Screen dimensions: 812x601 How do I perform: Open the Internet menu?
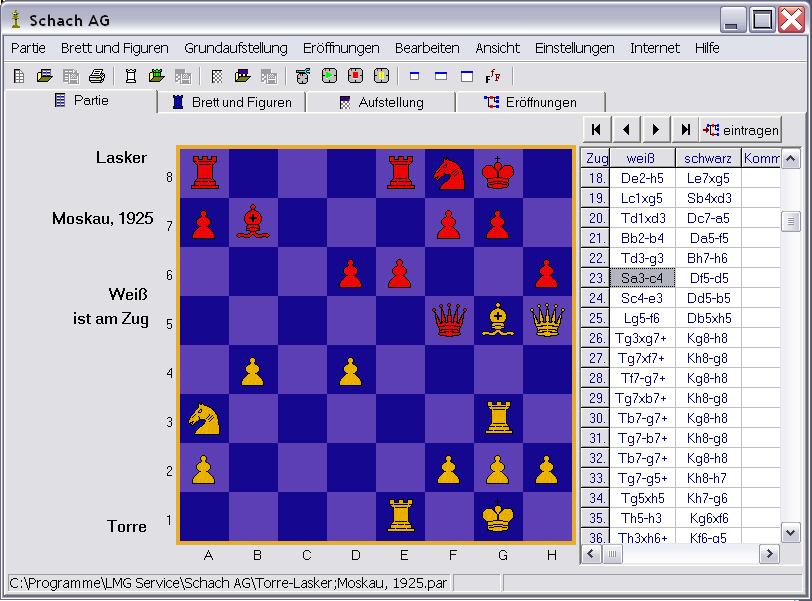pos(655,47)
